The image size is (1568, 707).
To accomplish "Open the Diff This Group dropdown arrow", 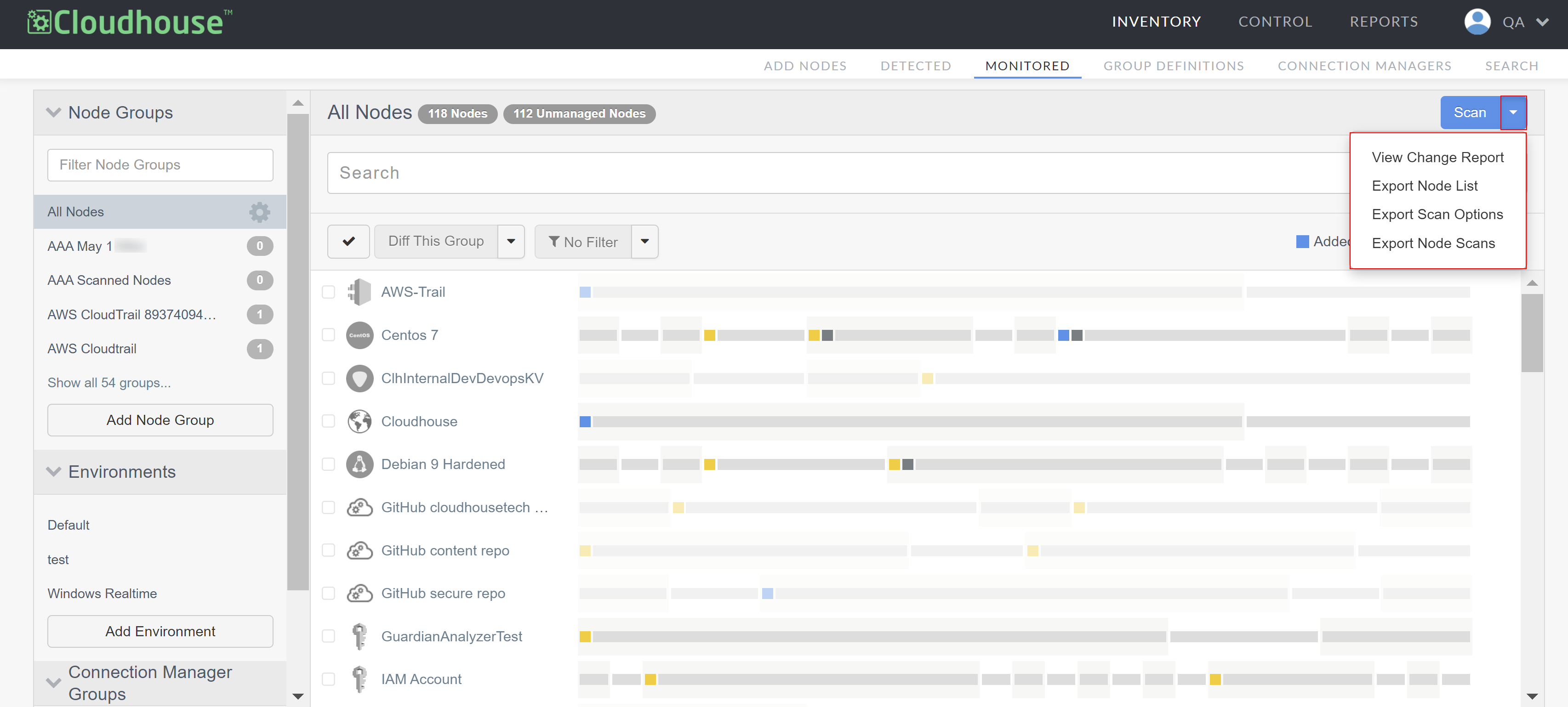I will pos(511,242).
